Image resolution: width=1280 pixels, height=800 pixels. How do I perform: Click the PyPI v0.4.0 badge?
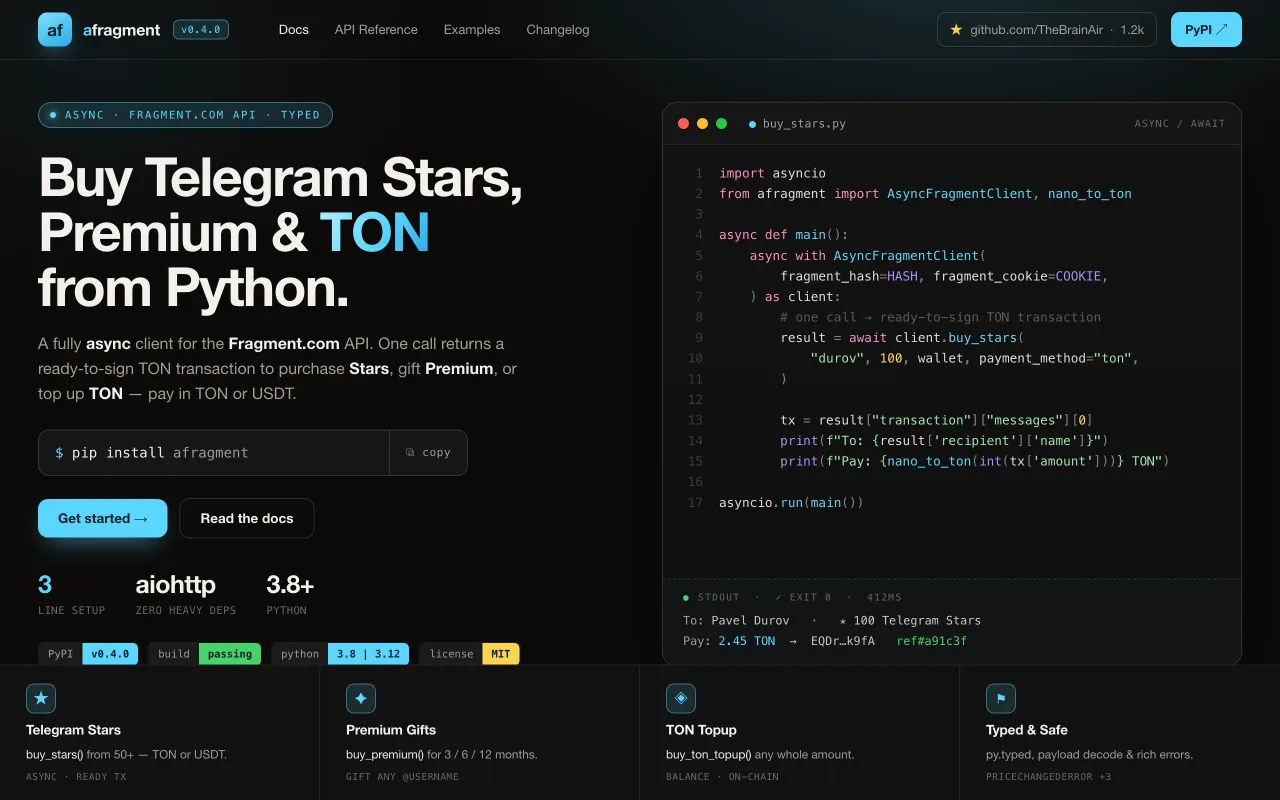click(88, 654)
